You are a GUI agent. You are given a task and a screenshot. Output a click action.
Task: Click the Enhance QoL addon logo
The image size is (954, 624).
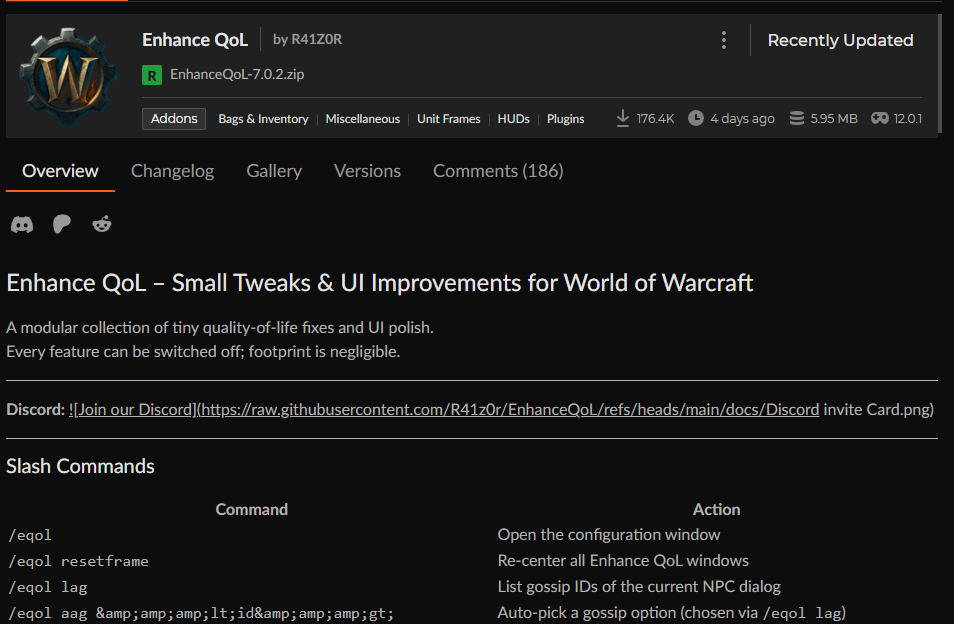tap(69, 76)
